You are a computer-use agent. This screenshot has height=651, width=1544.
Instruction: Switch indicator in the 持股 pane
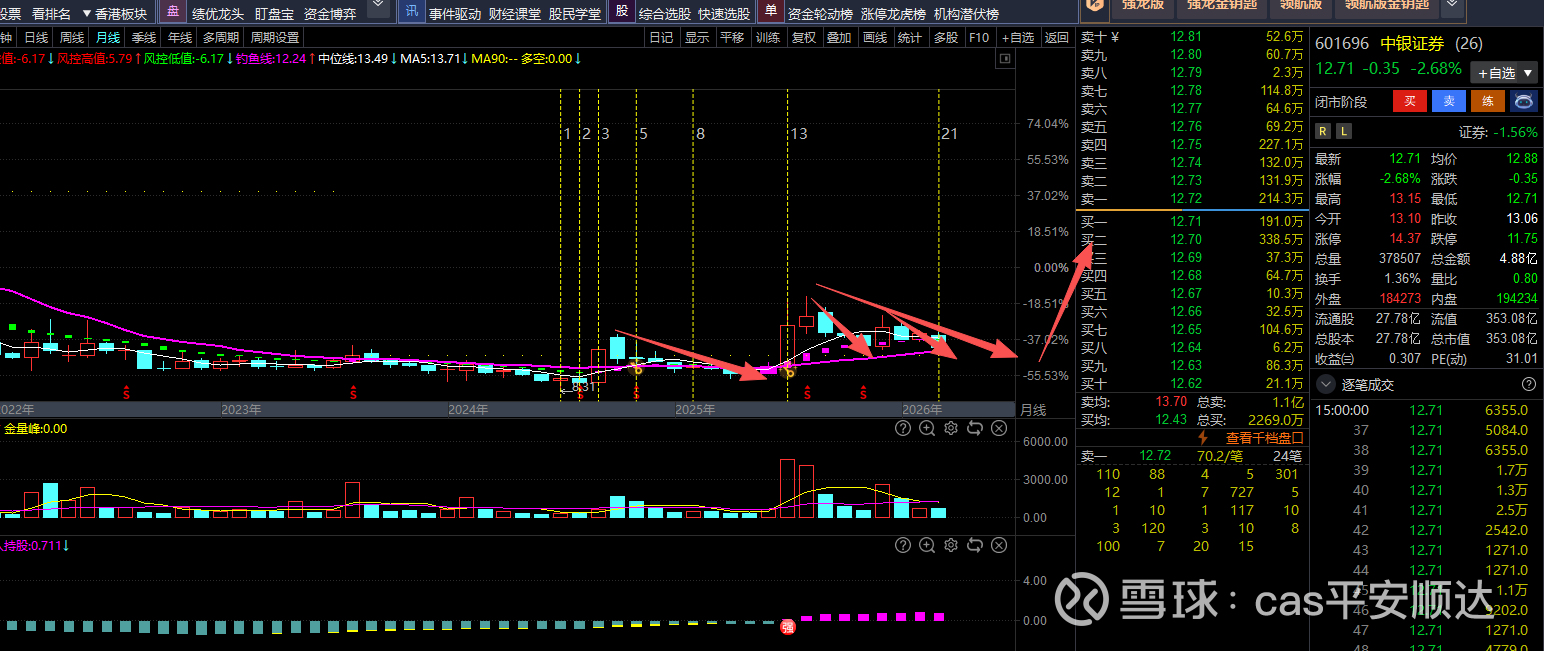pyautogui.click(x=975, y=545)
